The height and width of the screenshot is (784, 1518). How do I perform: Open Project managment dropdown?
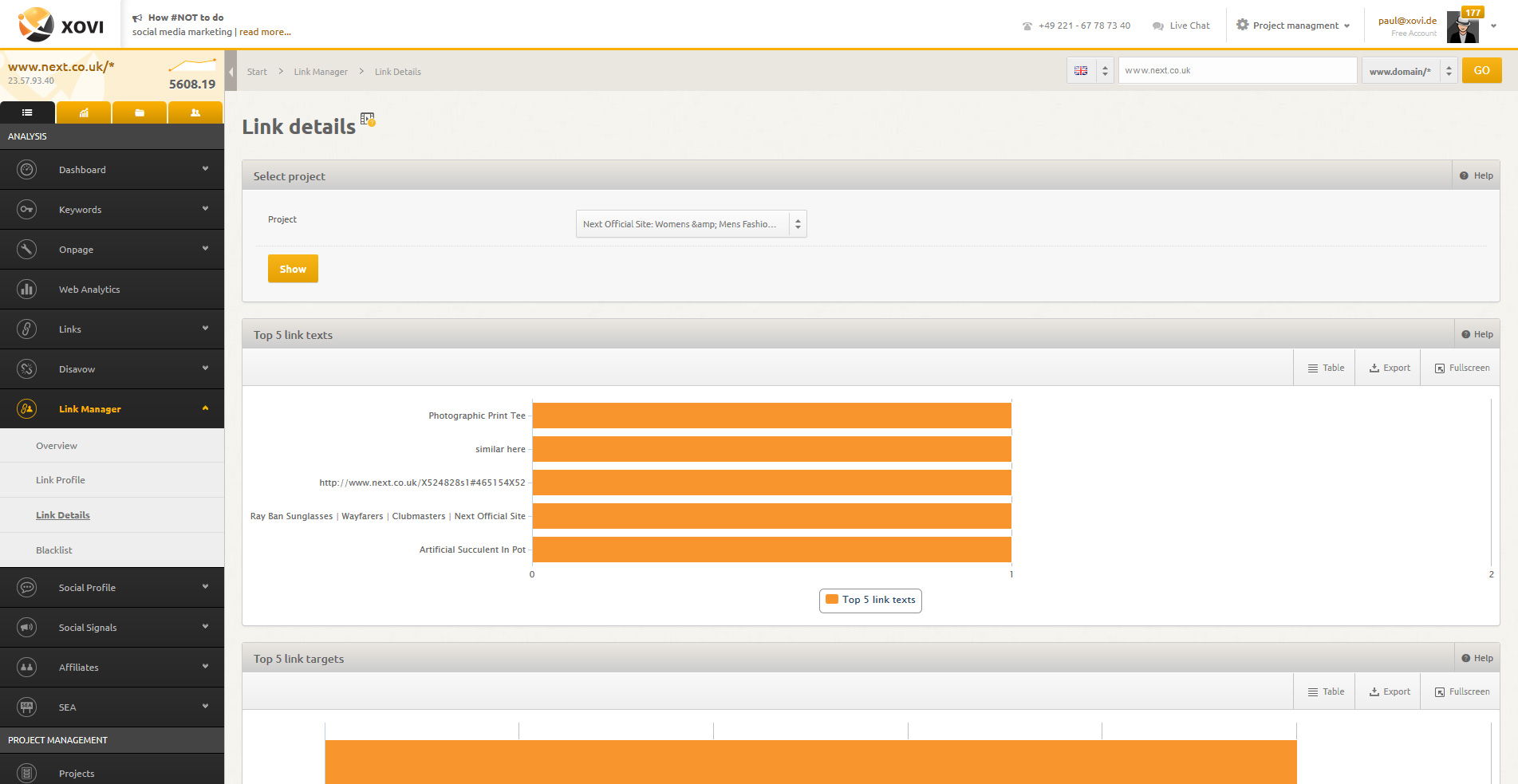point(1293,26)
